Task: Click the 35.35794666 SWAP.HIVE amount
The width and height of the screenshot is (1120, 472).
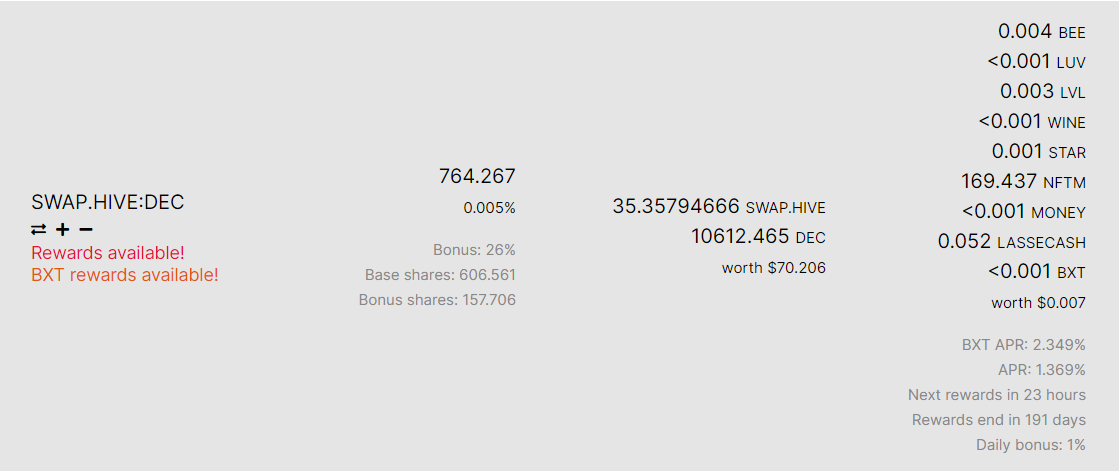Action: (719, 207)
